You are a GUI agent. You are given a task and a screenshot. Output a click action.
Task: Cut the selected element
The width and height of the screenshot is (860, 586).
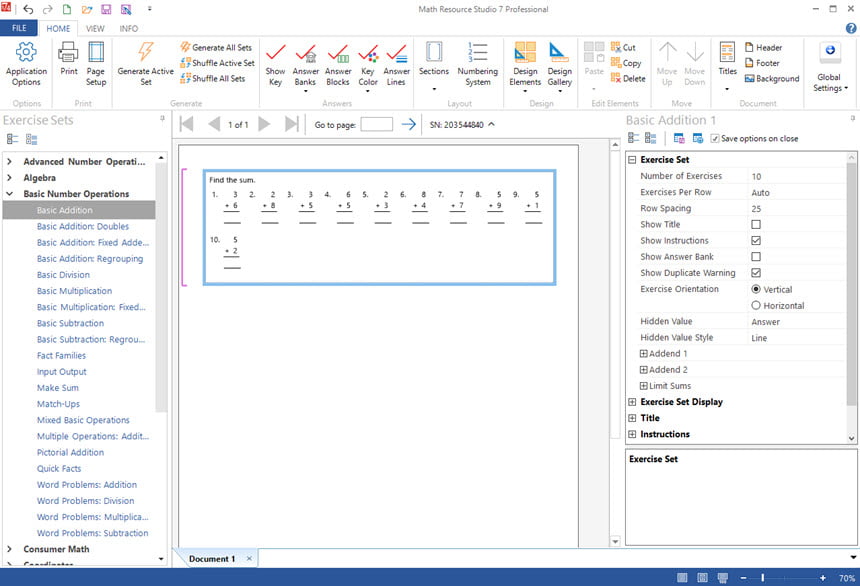(x=623, y=48)
